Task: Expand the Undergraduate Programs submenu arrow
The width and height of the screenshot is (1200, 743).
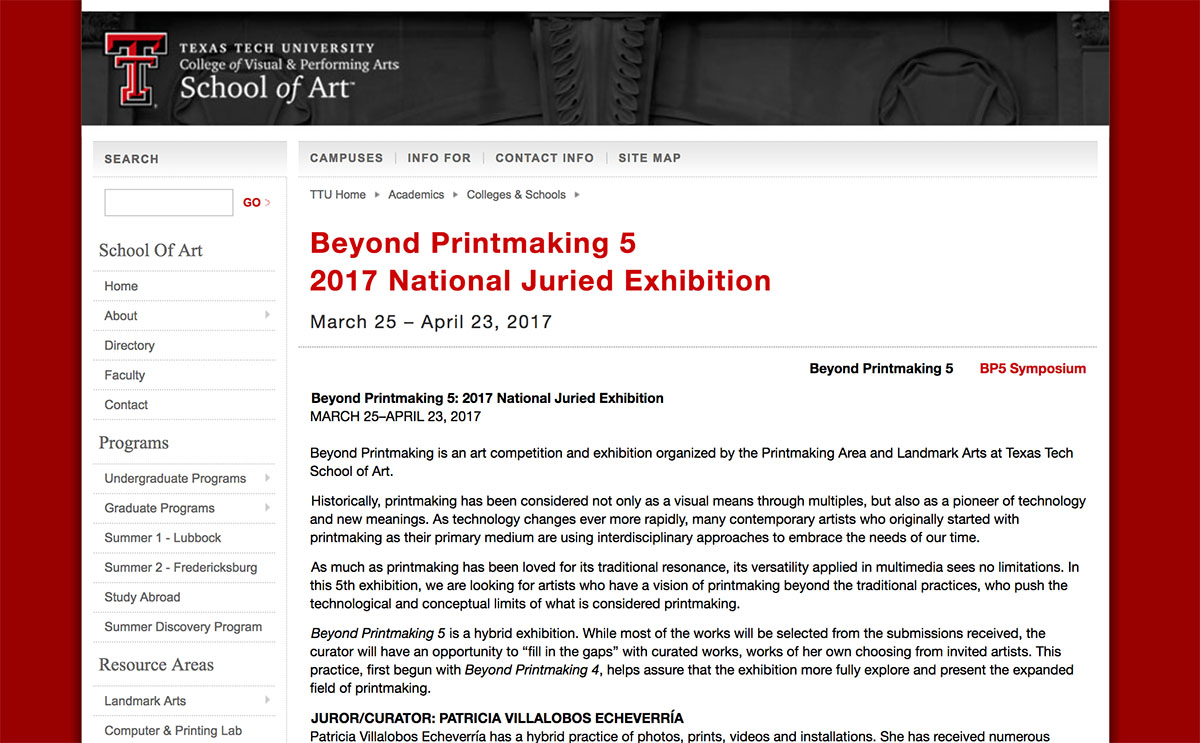Action: coord(267,478)
